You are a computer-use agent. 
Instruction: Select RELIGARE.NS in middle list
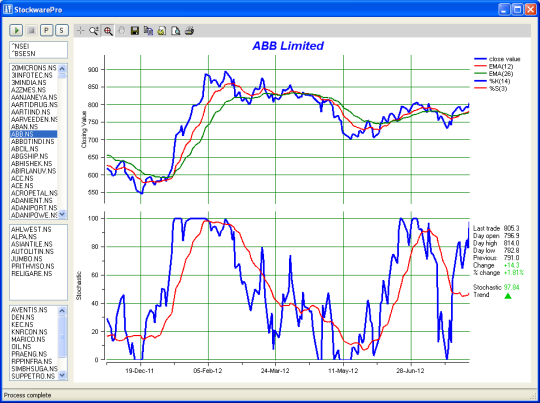click(31, 274)
